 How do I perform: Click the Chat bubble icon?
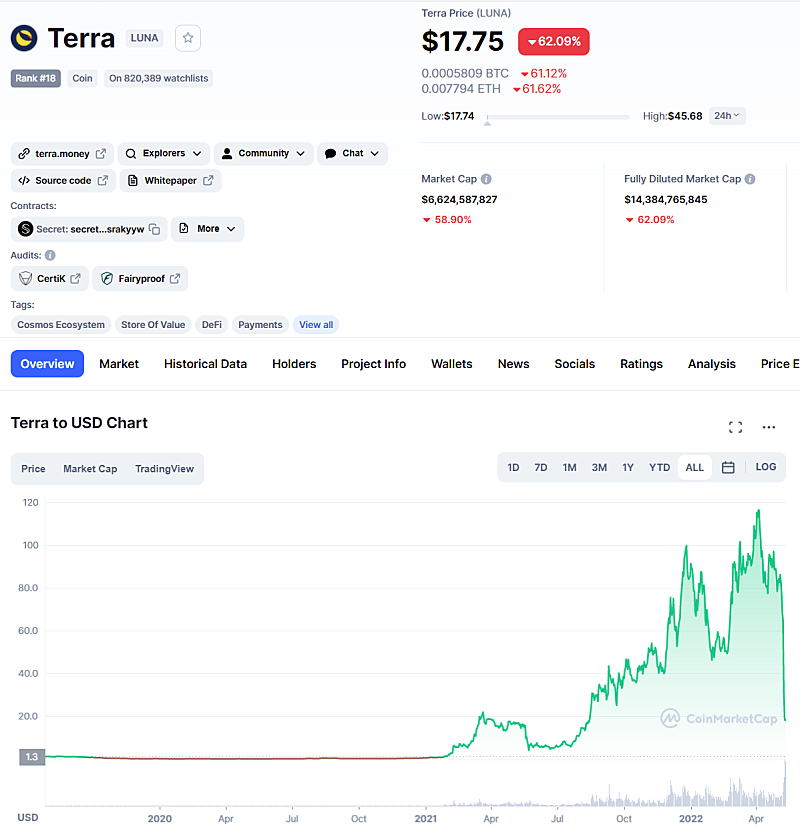[331, 153]
